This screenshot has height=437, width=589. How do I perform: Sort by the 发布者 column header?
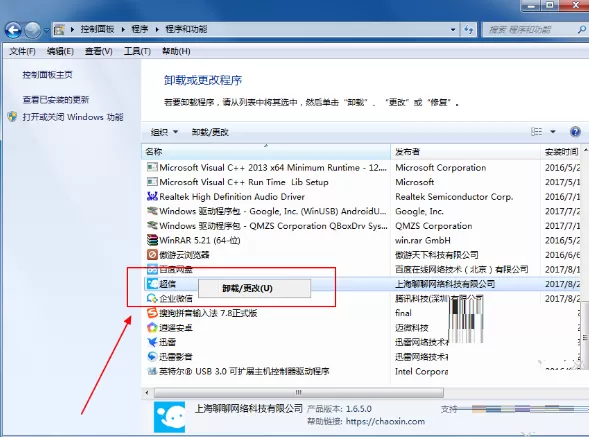click(465, 152)
